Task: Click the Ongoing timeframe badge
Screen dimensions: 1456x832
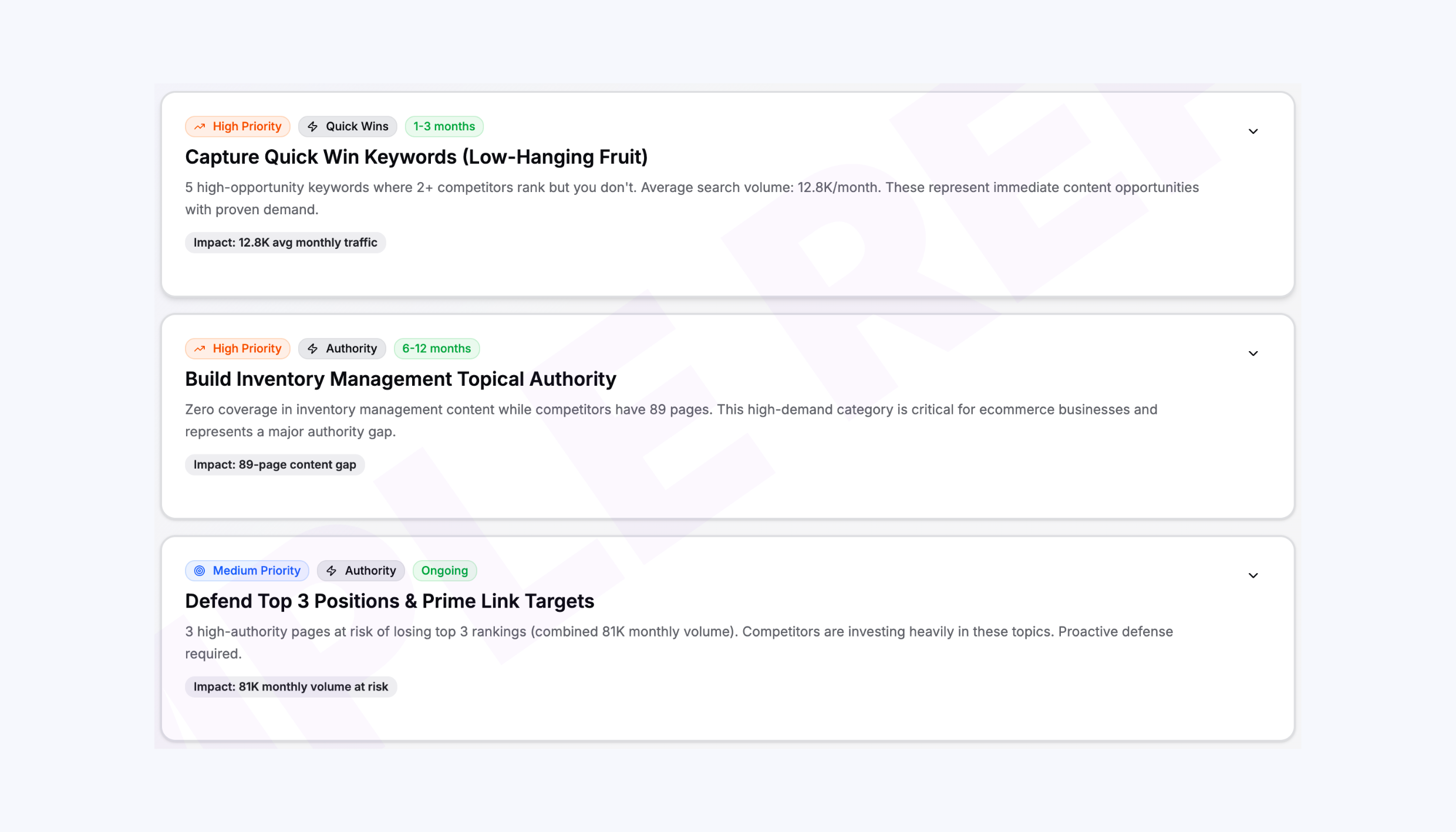Action: 444,571
